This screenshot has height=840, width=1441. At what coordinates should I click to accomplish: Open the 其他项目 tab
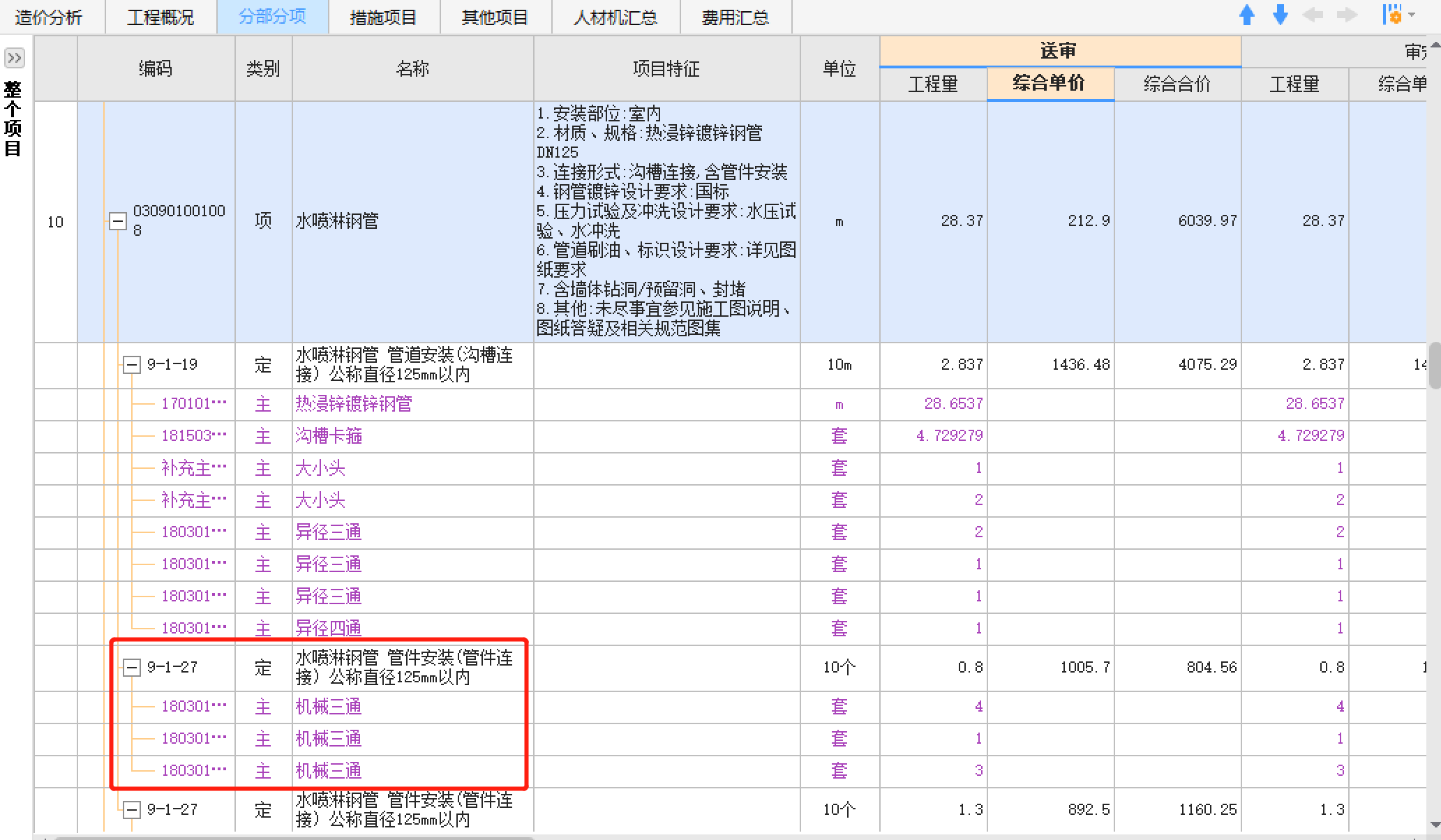pos(495,17)
